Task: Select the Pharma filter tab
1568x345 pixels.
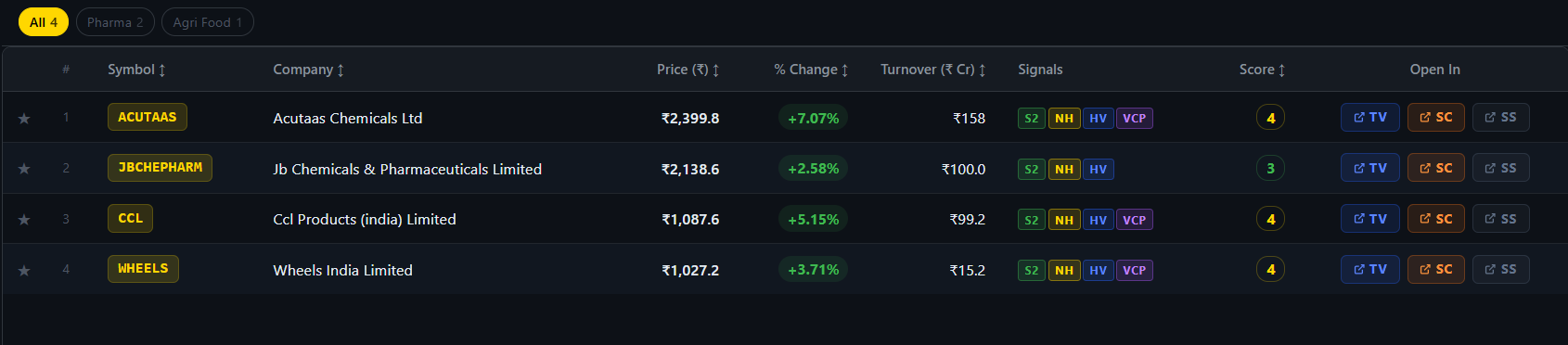Action: pos(115,22)
